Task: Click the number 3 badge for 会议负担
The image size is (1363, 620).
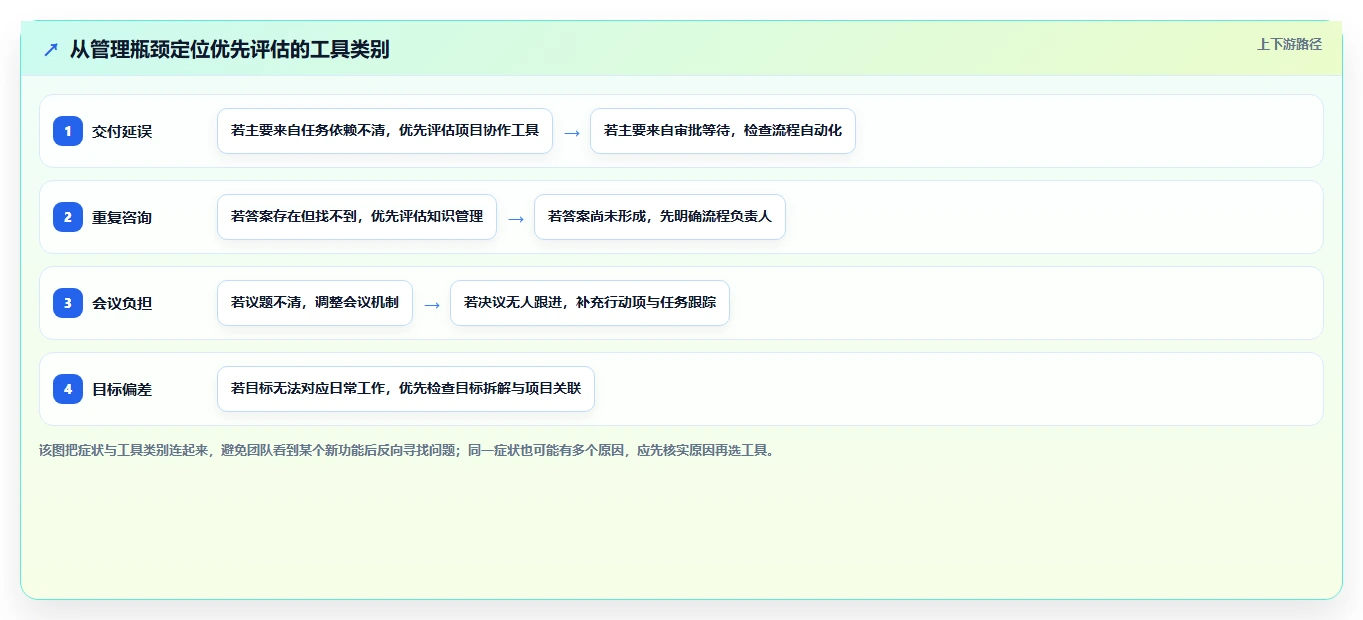Action: click(x=68, y=303)
